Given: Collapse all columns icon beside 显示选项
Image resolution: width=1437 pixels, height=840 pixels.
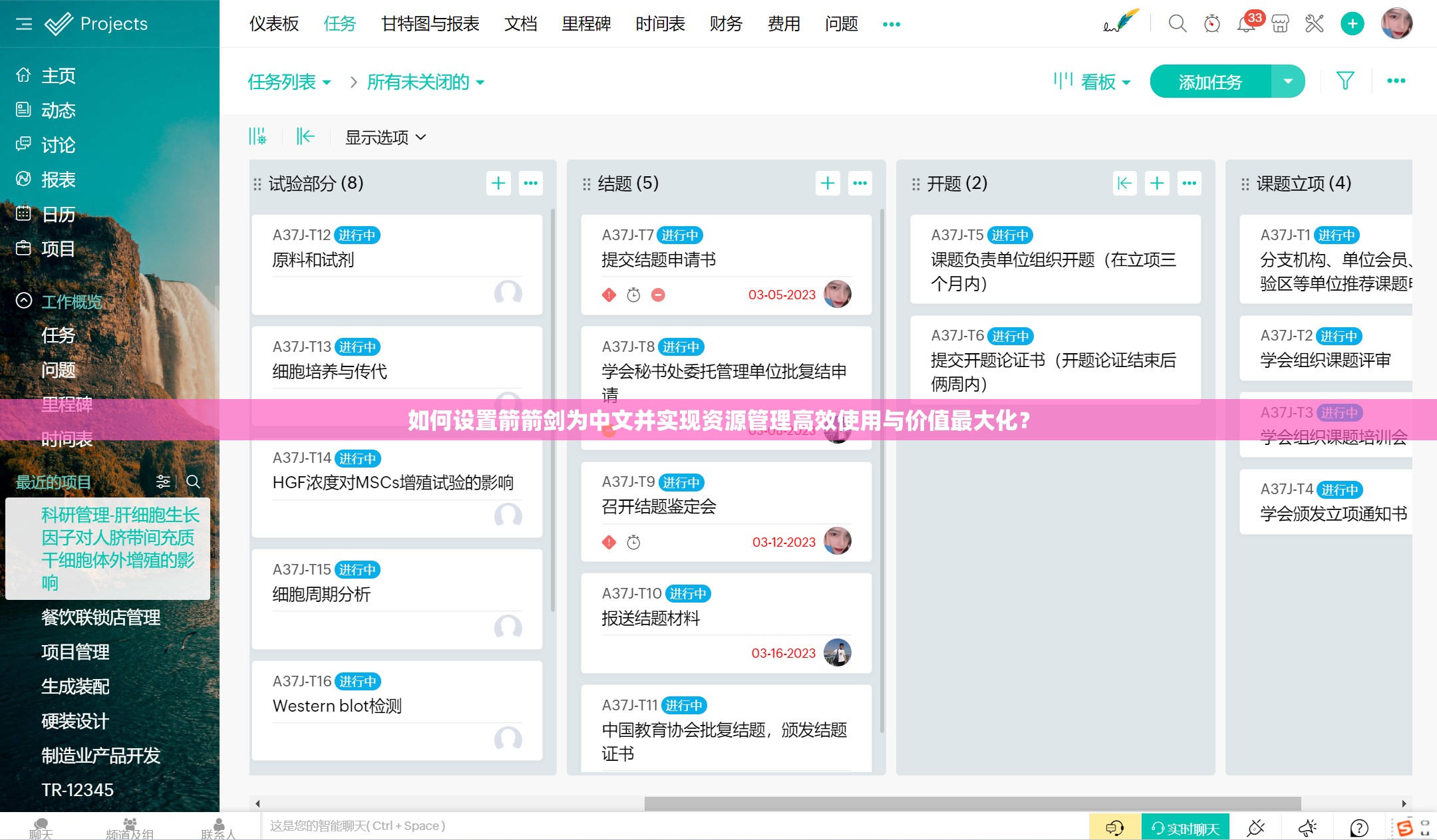Looking at the screenshot, I should (x=305, y=136).
